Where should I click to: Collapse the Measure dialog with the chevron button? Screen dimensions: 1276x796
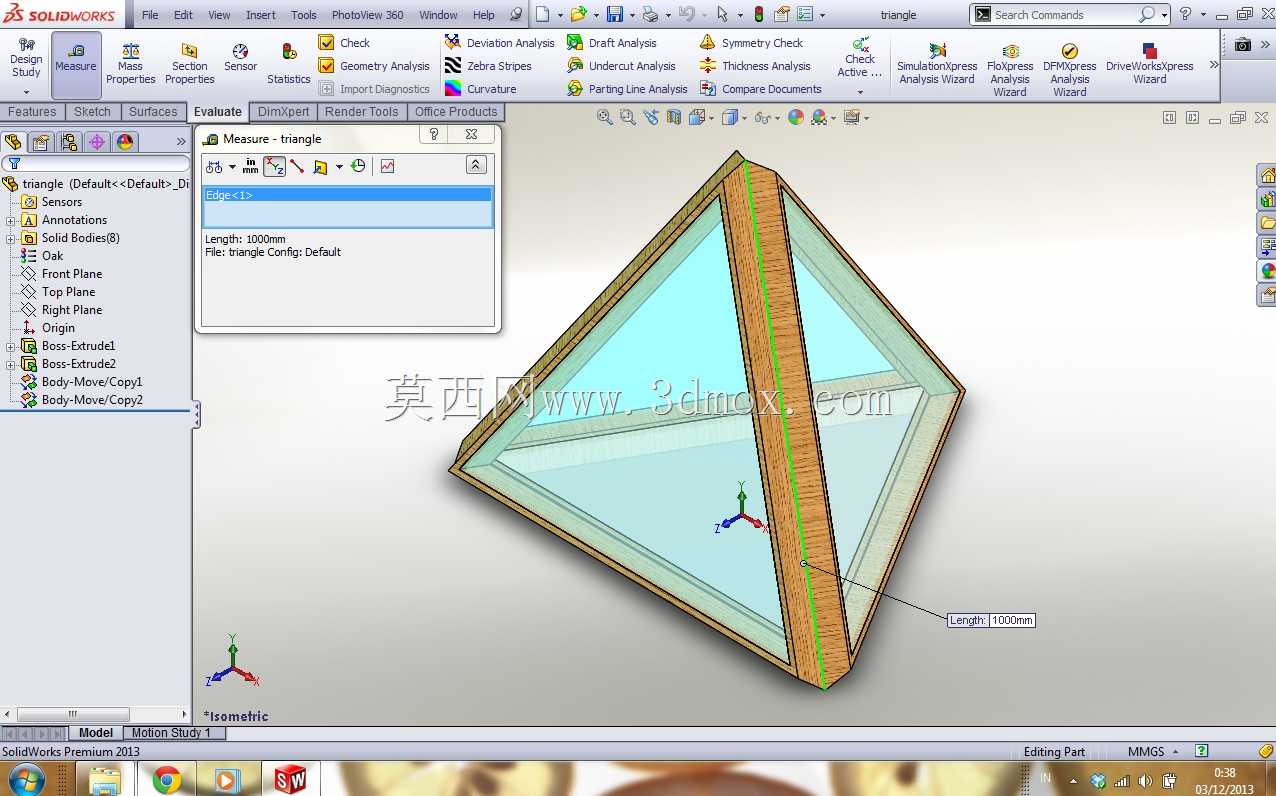(476, 165)
